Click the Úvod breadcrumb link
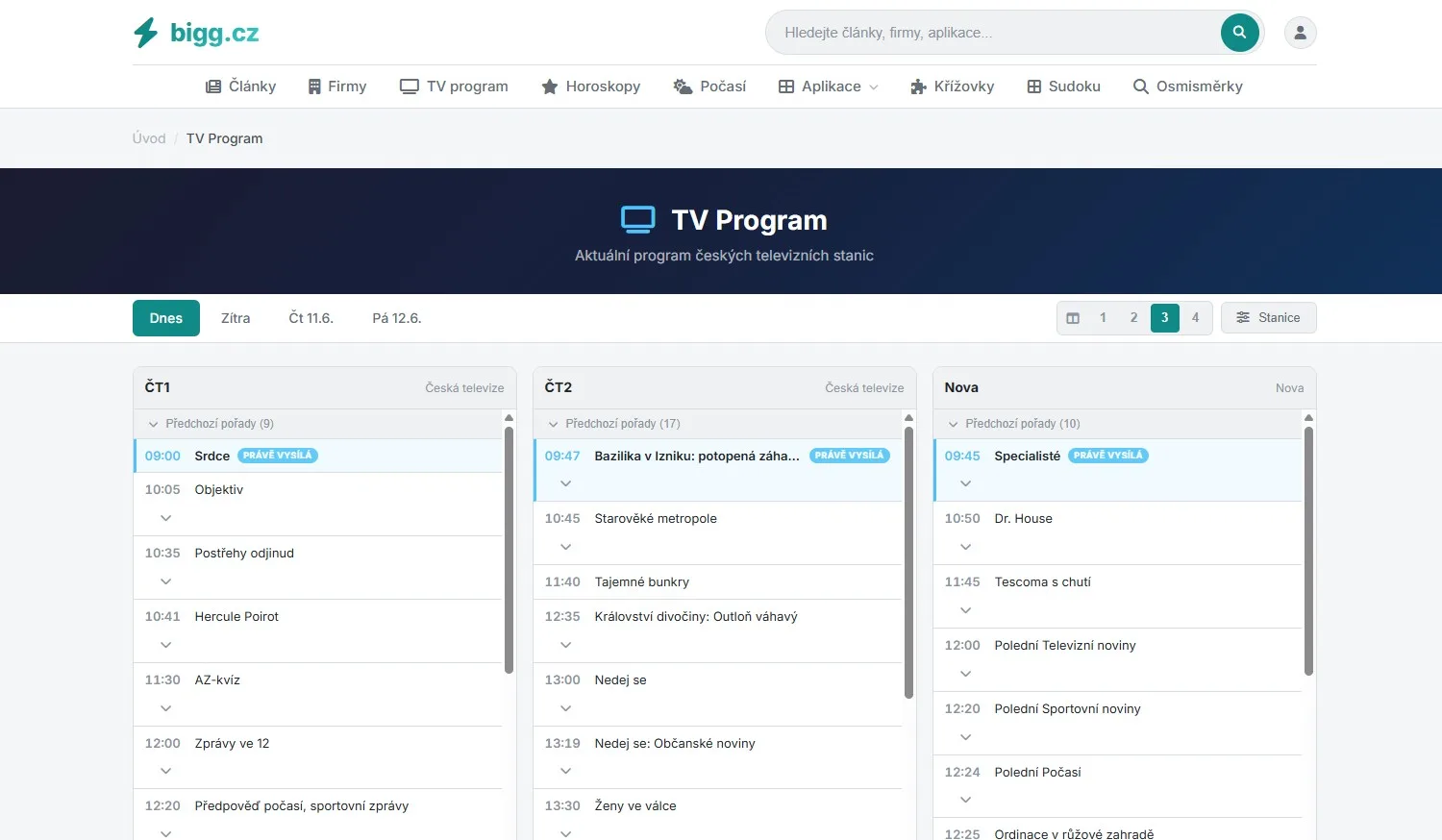1442x840 pixels. tap(149, 138)
